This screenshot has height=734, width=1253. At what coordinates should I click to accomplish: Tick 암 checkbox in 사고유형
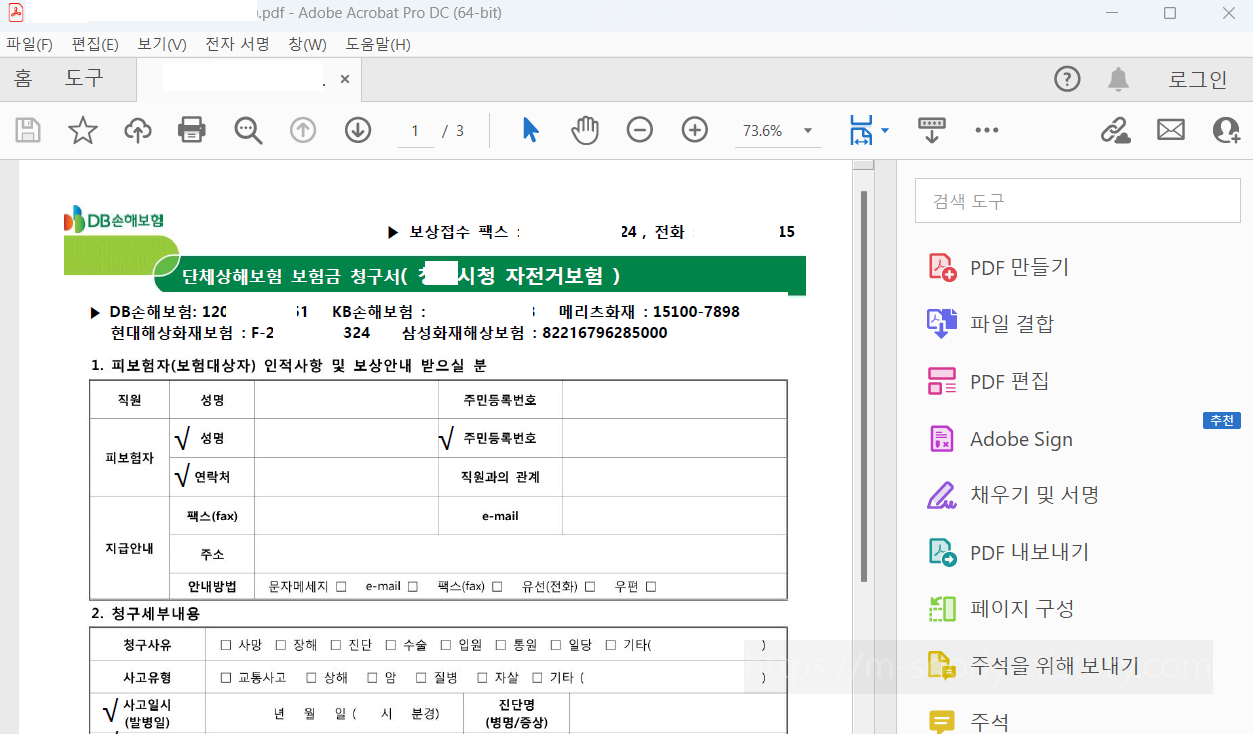372,678
